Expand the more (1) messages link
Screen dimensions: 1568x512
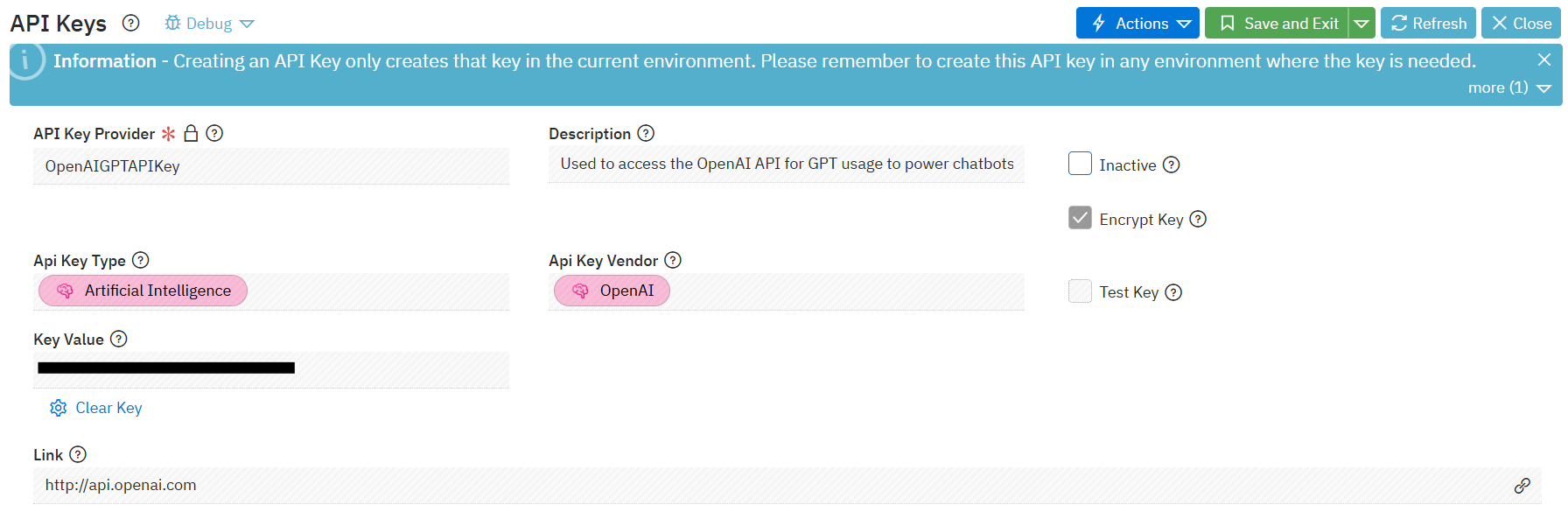pos(1508,88)
